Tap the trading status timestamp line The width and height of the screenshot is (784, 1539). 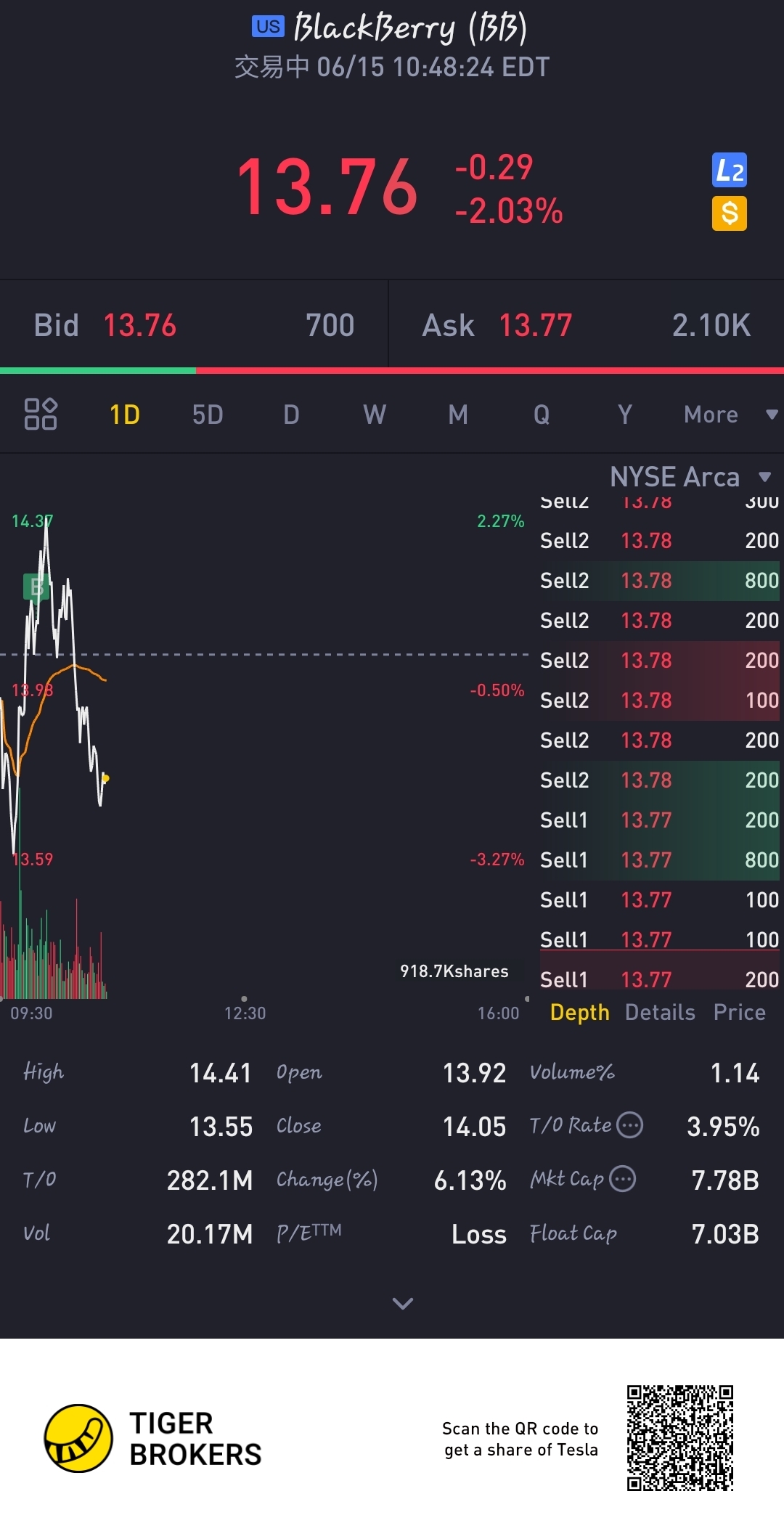[392, 67]
